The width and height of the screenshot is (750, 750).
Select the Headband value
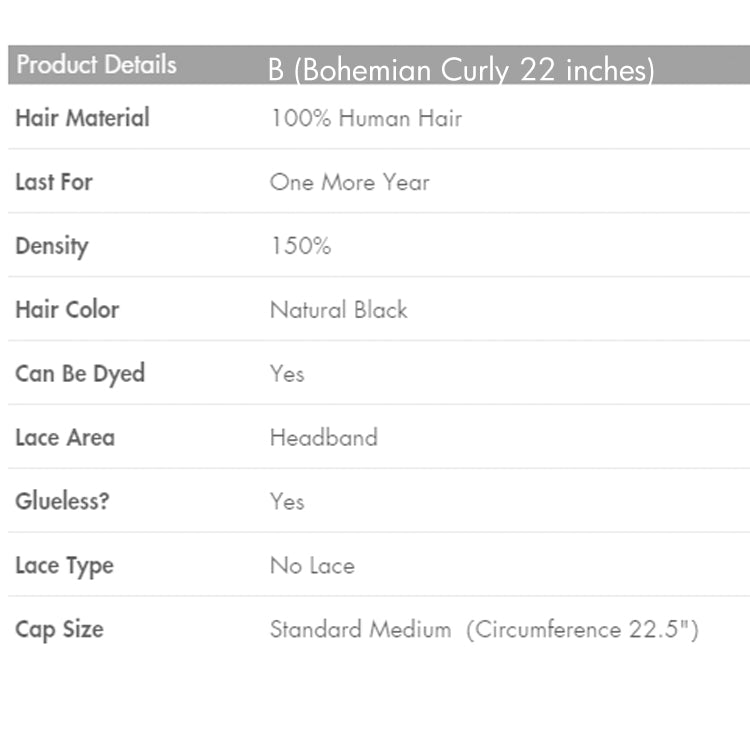pyautogui.click(x=324, y=438)
